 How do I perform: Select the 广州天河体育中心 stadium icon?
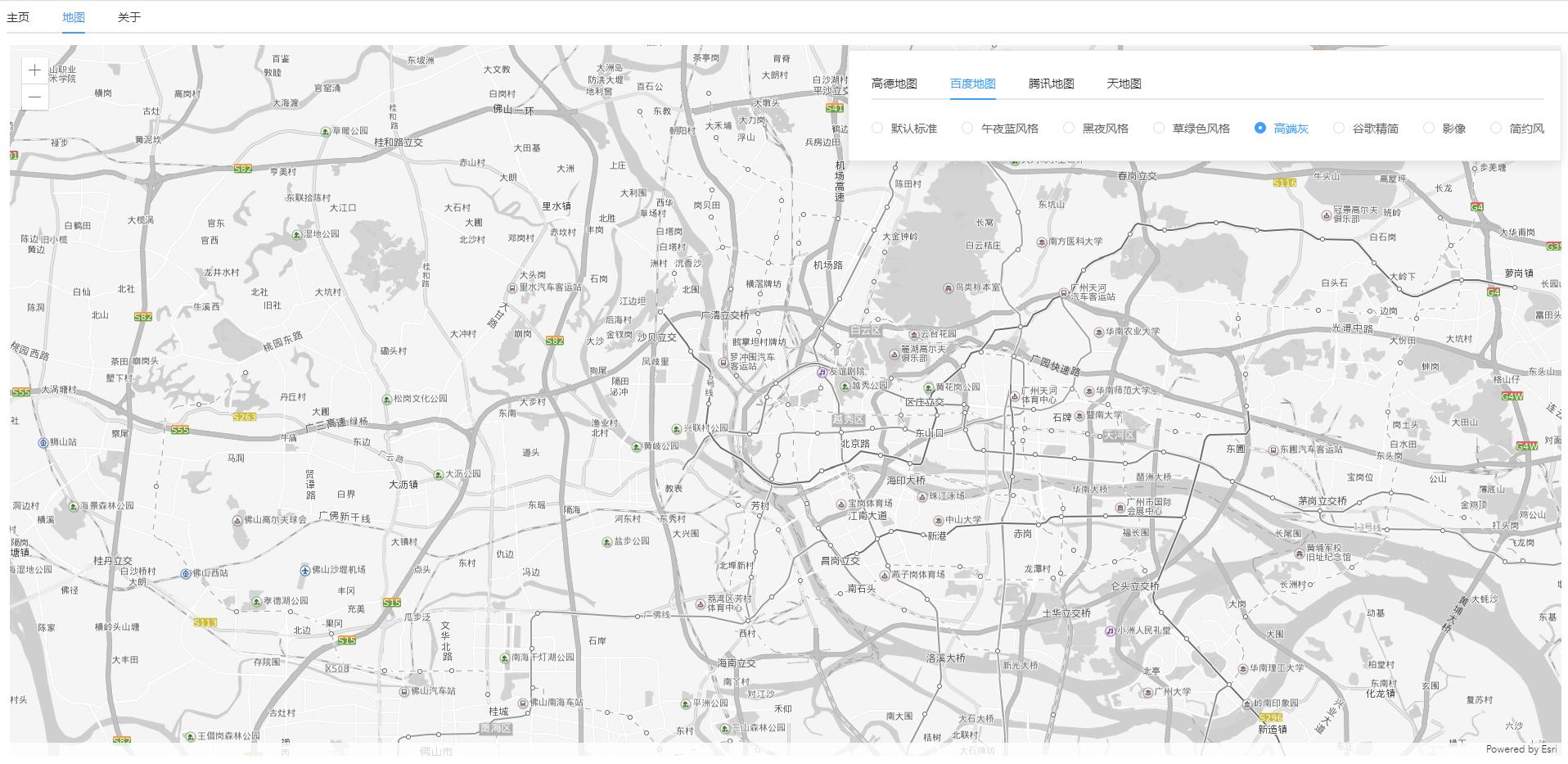pyautogui.click(x=1015, y=396)
